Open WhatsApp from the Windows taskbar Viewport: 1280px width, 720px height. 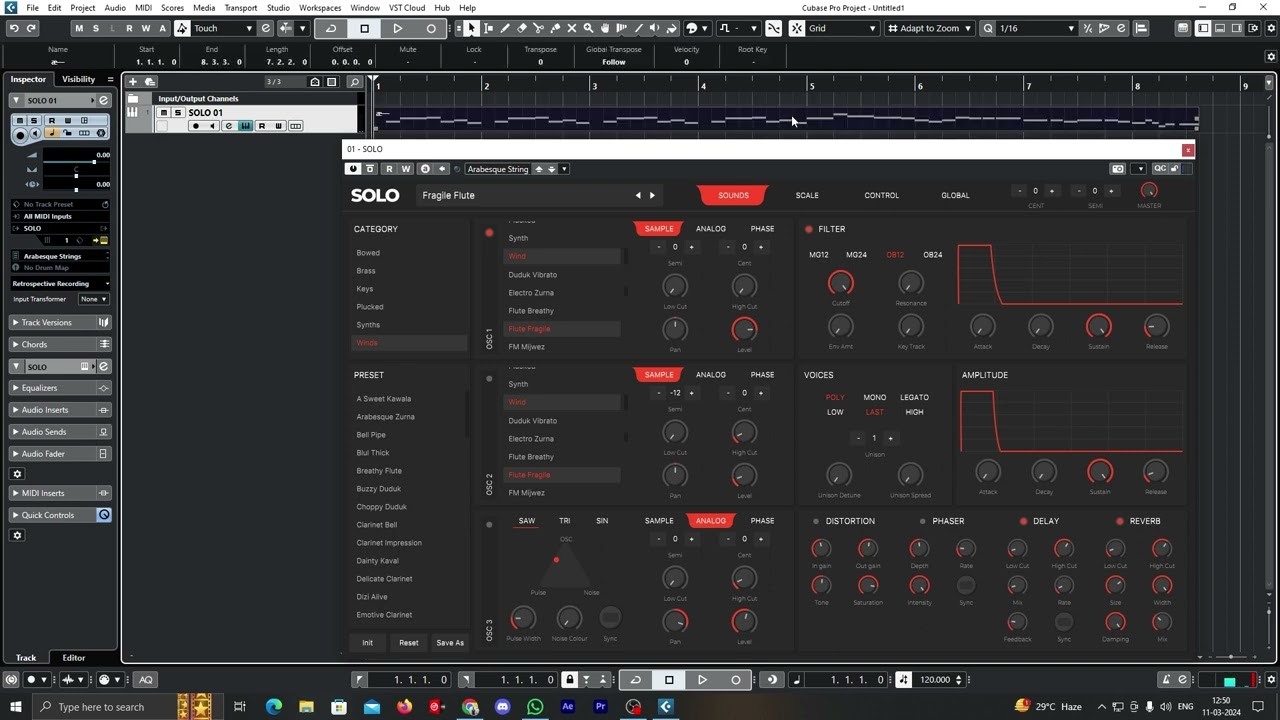coord(535,707)
